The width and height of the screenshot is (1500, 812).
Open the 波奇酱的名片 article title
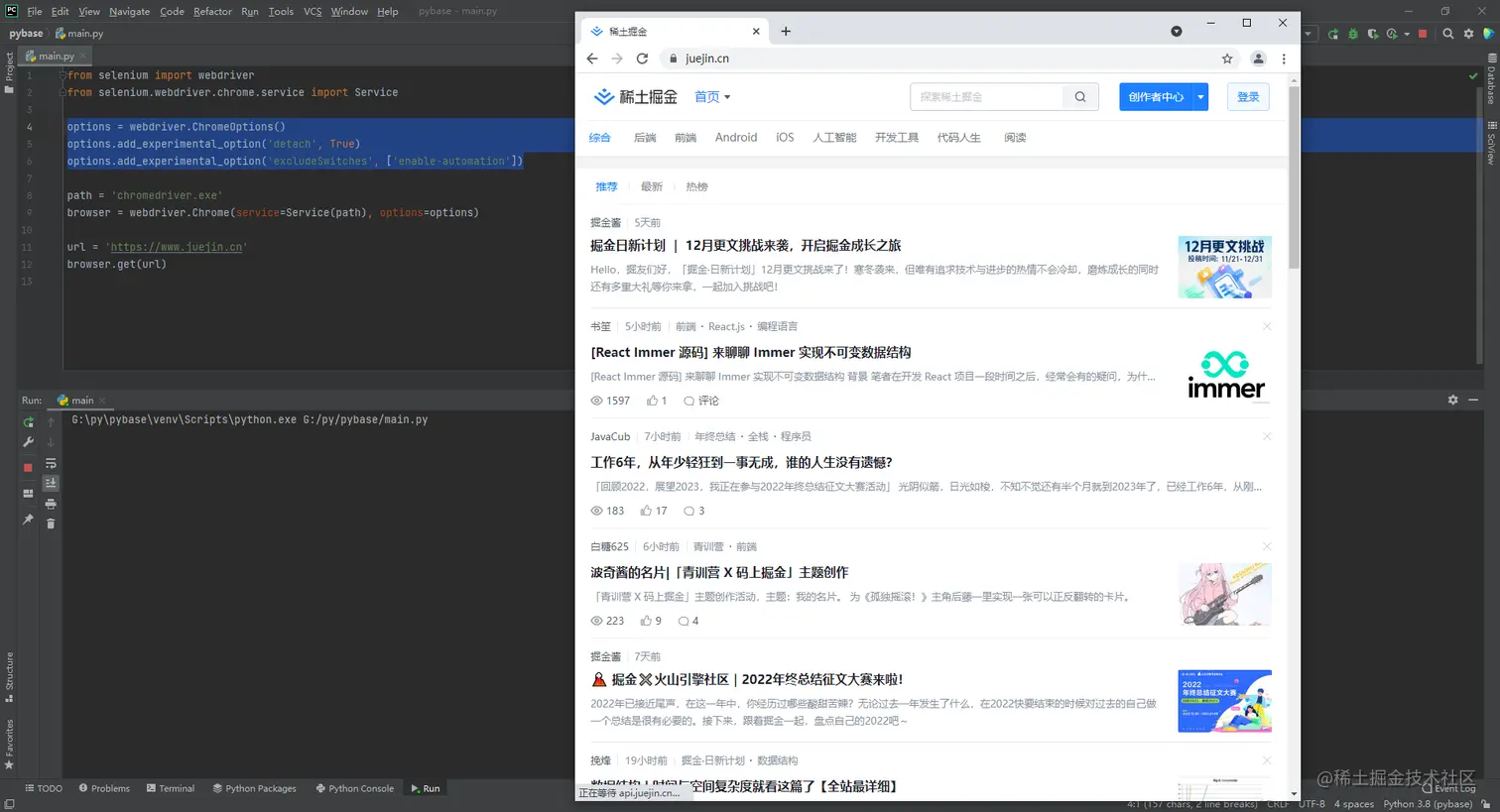719,572
